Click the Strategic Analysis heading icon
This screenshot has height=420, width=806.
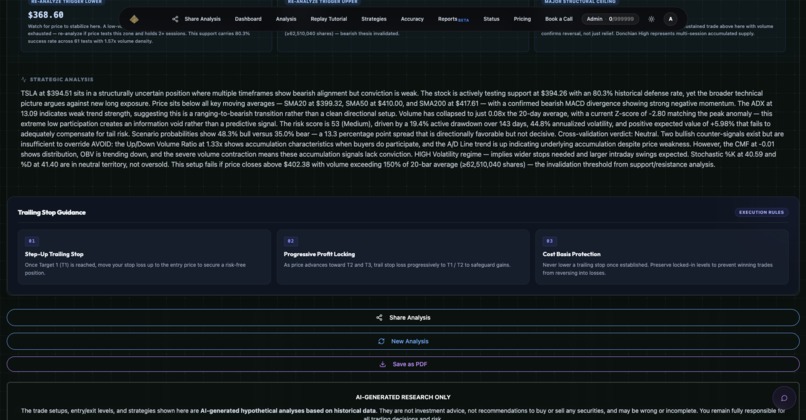point(24,80)
